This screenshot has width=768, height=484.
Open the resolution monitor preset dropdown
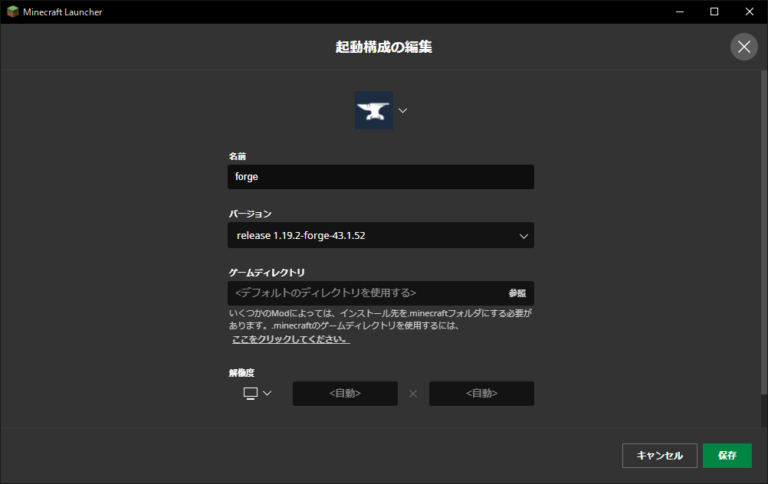point(257,393)
